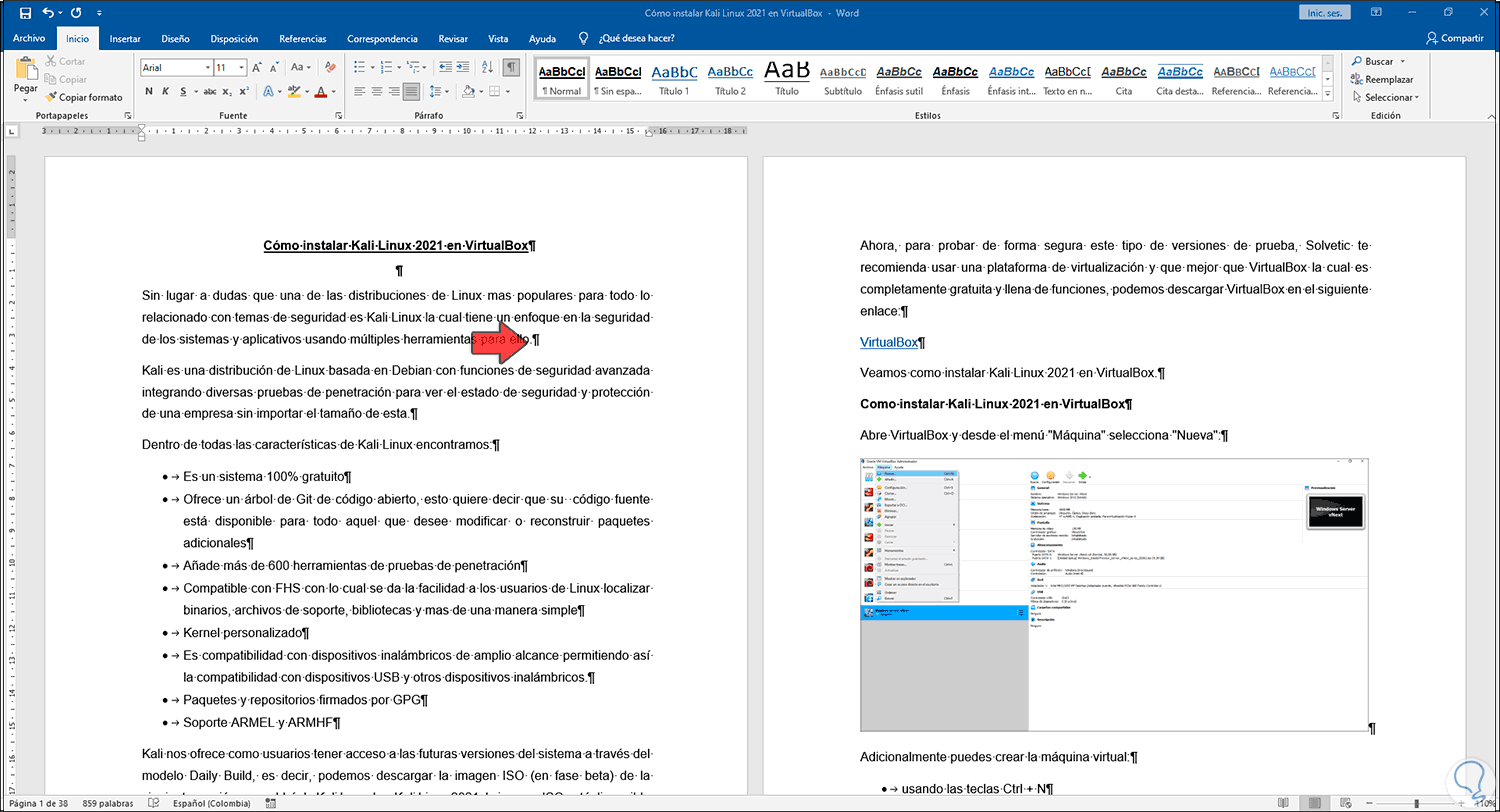Pick the red font color button
This screenshot has width=1500, height=812.
(x=321, y=91)
